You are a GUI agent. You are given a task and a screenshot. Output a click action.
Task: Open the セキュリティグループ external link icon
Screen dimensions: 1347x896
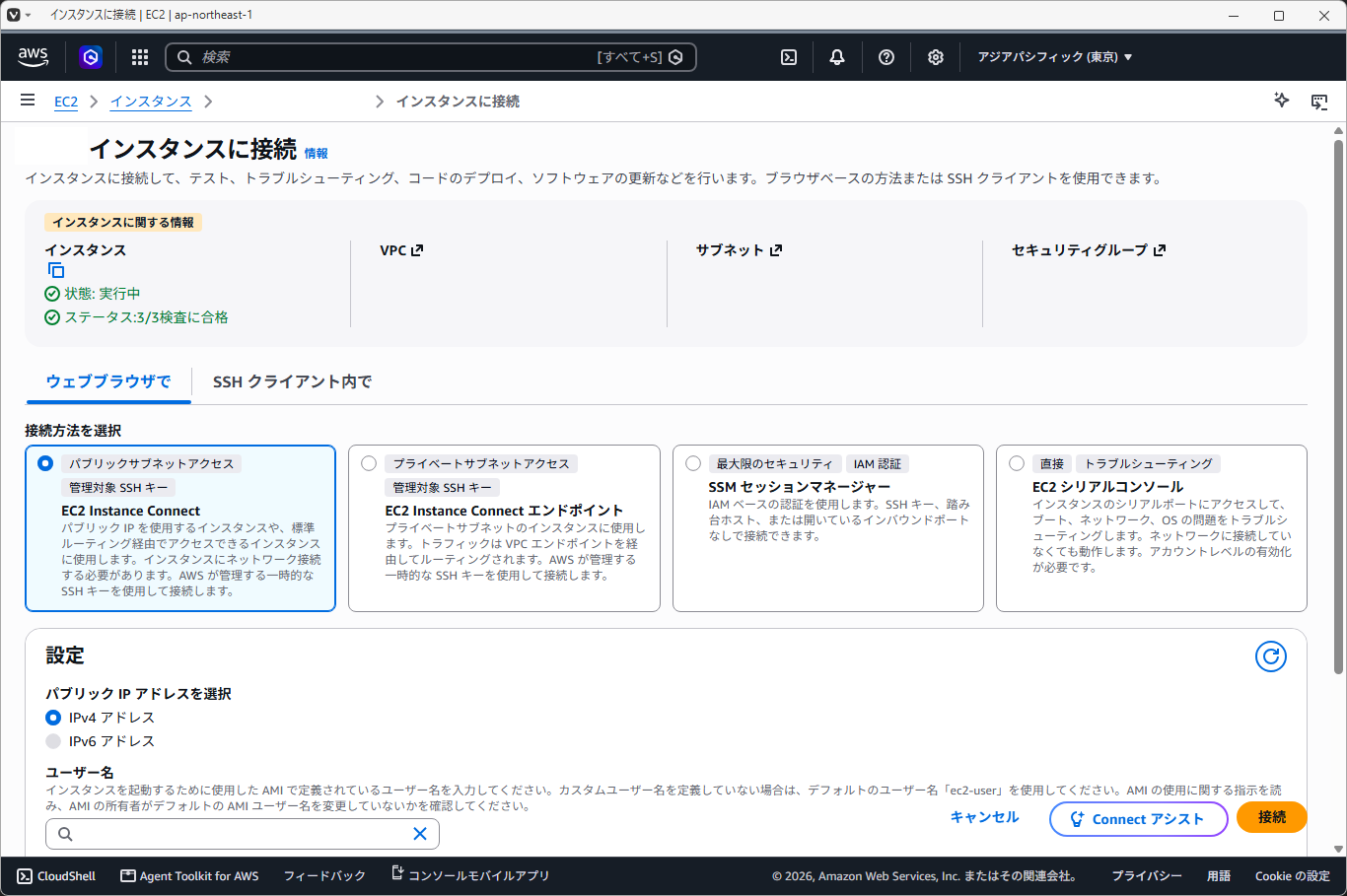1160,250
